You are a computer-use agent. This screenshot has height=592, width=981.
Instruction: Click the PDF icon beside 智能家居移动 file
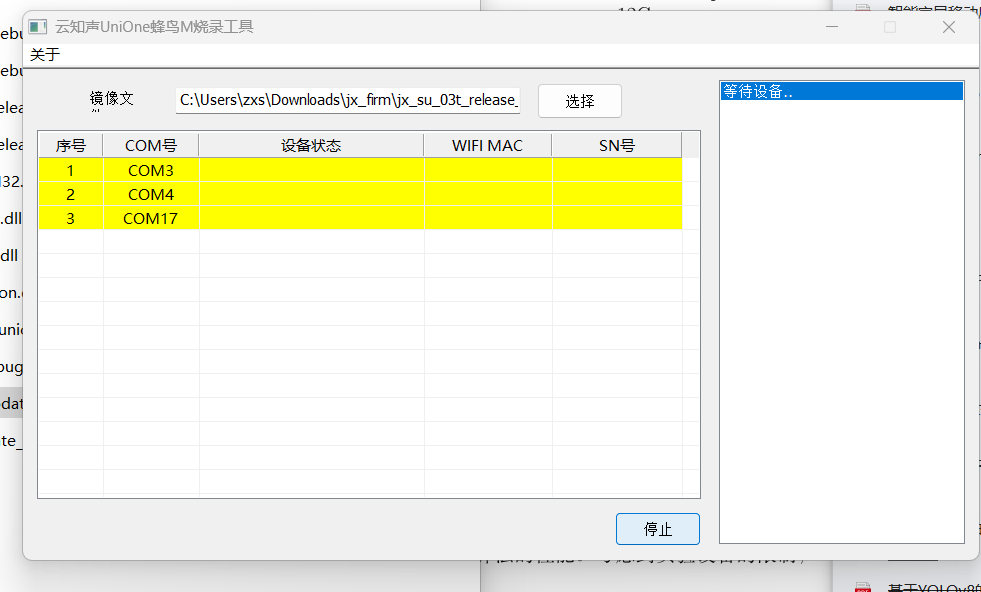862,10
